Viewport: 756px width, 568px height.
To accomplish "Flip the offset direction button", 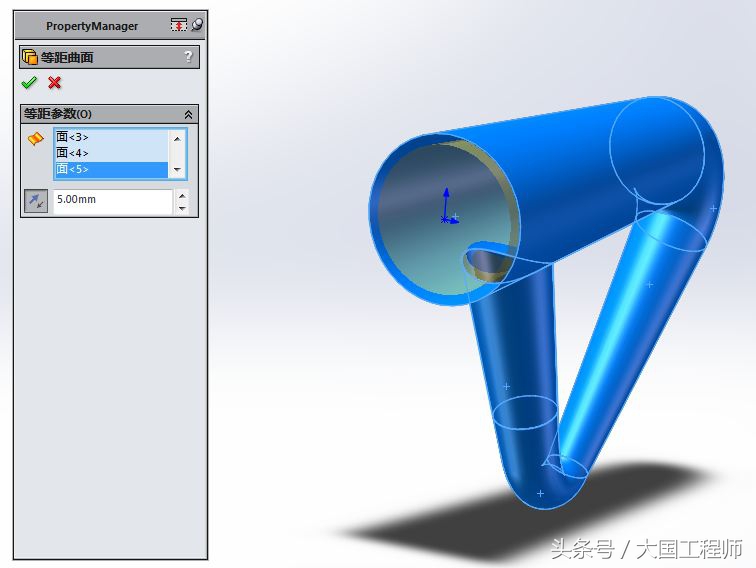I will click(36, 201).
